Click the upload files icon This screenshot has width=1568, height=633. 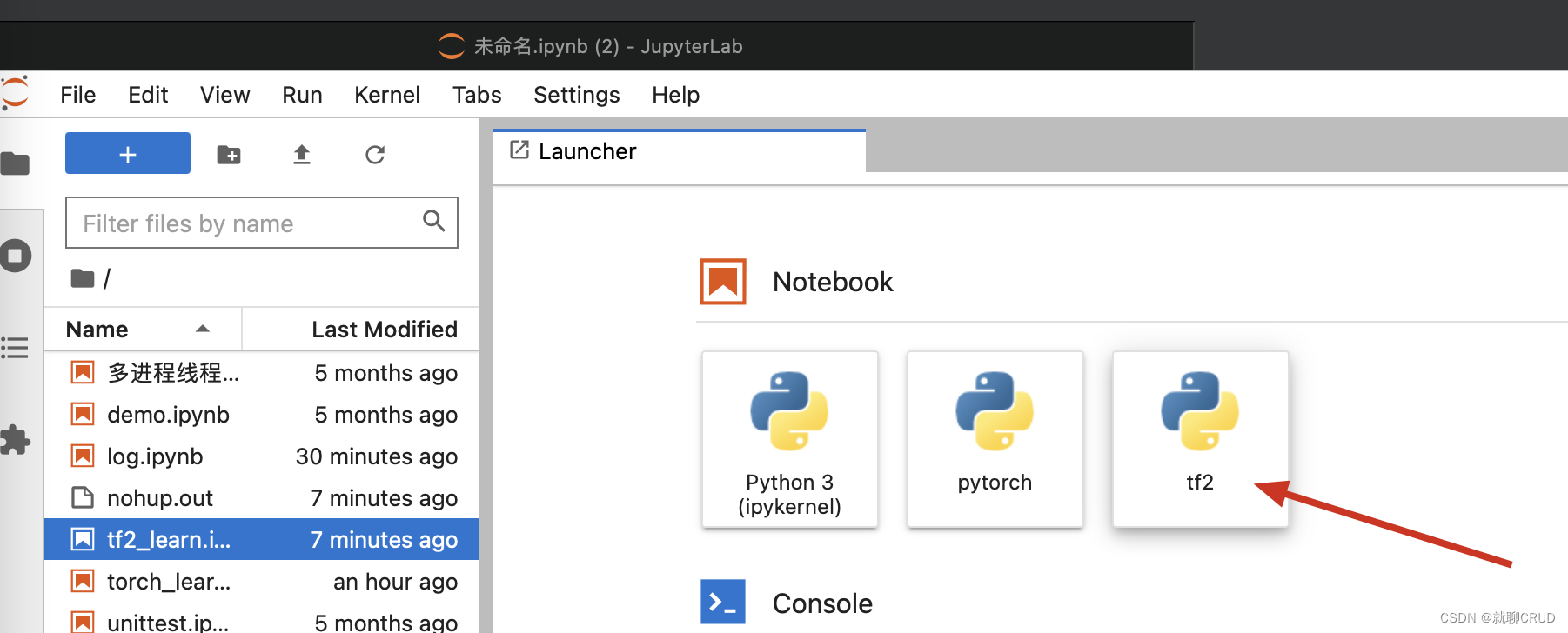click(302, 155)
